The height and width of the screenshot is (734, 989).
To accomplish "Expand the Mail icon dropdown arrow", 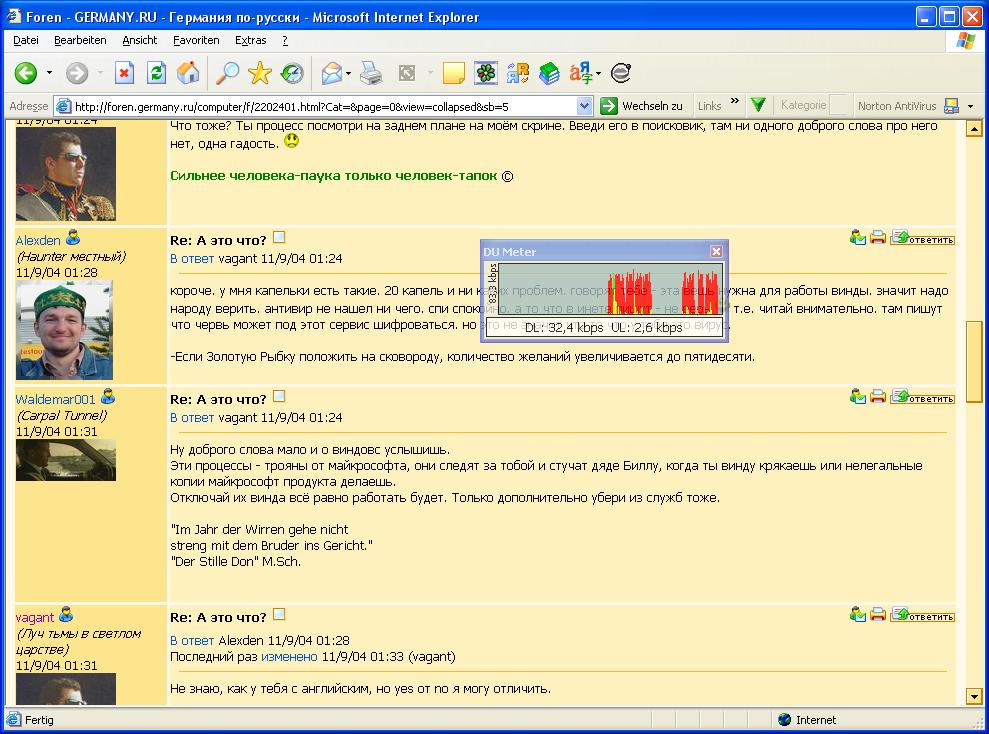I will [349, 73].
